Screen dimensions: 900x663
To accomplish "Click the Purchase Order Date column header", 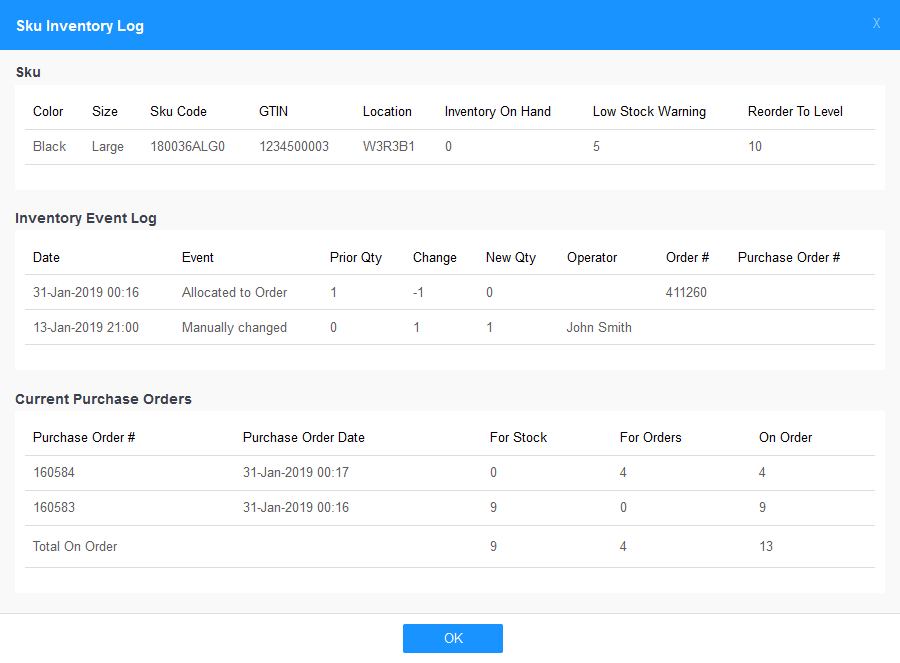I will click(303, 438).
